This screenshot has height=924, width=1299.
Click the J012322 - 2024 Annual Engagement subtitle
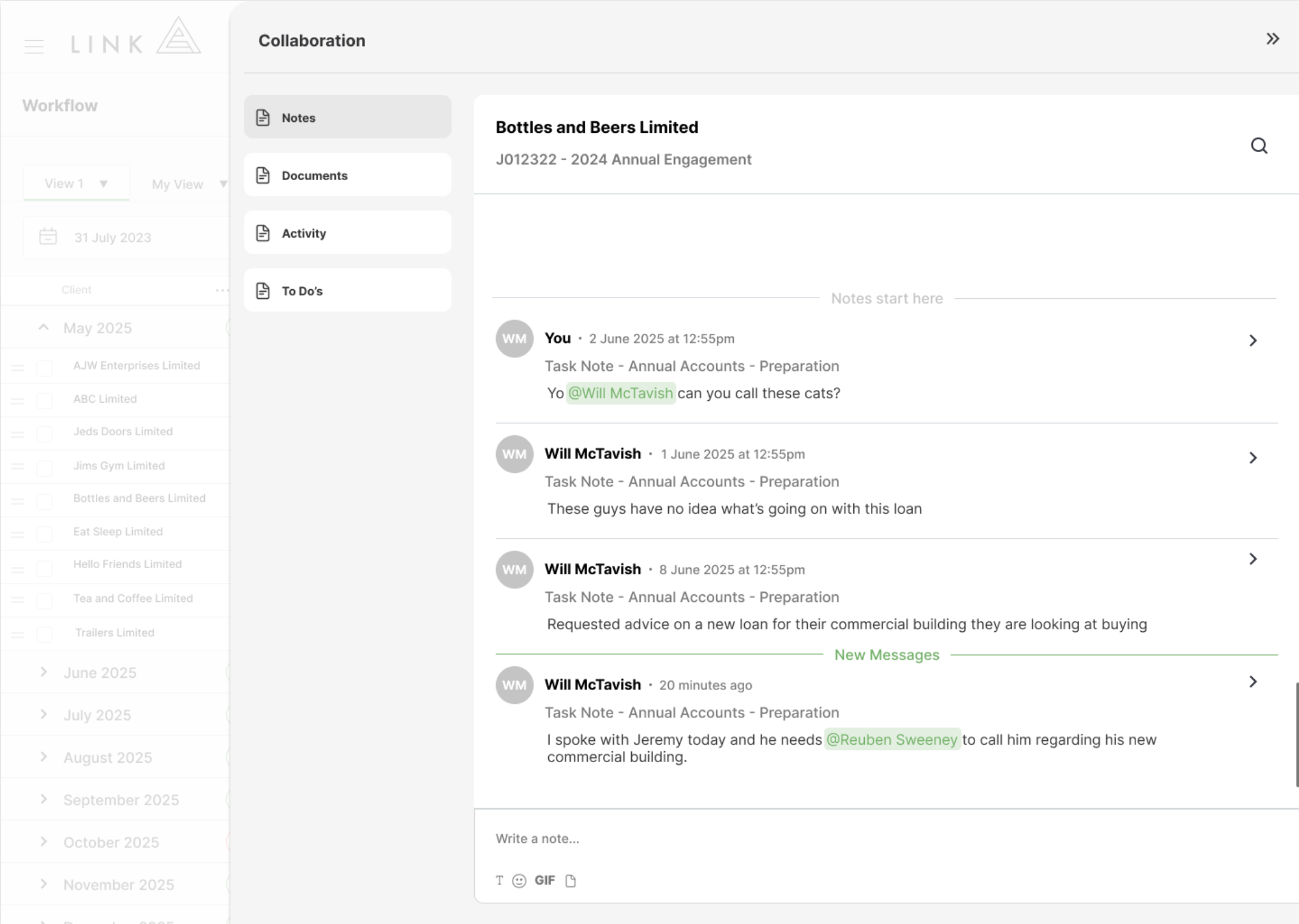click(623, 159)
